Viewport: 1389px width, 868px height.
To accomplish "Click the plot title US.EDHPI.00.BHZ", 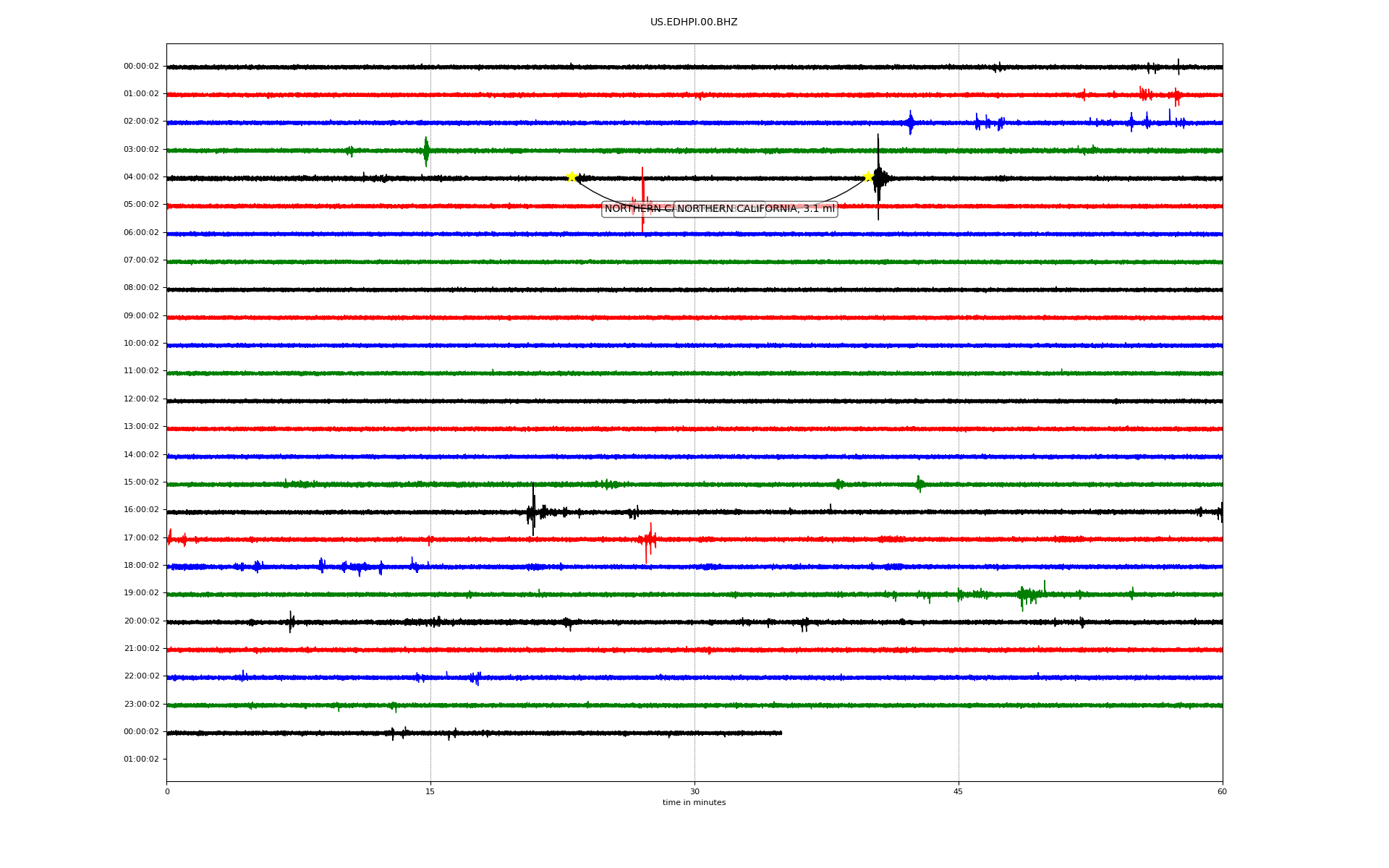I will (694, 22).
